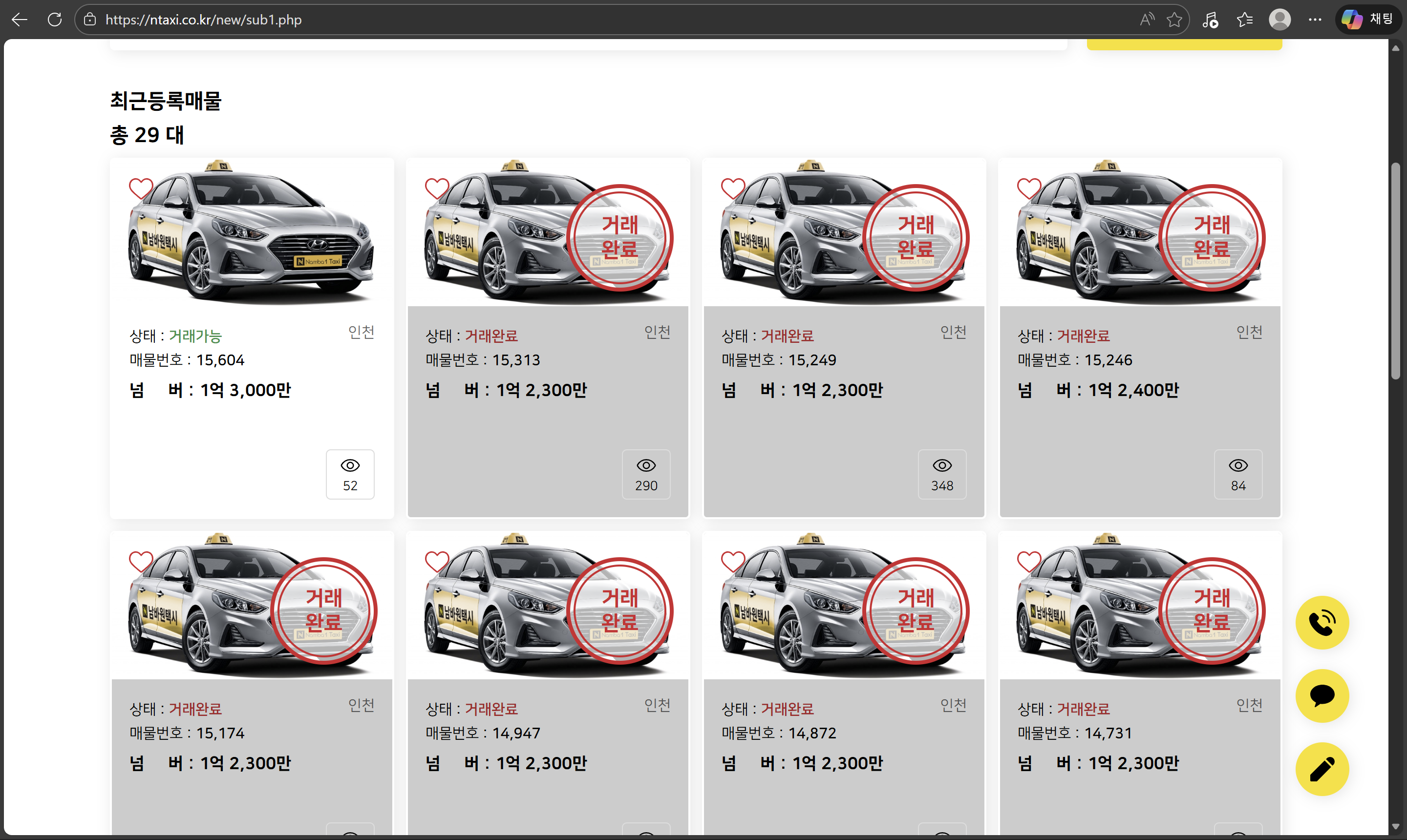This screenshot has height=840, width=1407.
Task: Open the yellow chat bubble floating button
Action: tap(1322, 695)
